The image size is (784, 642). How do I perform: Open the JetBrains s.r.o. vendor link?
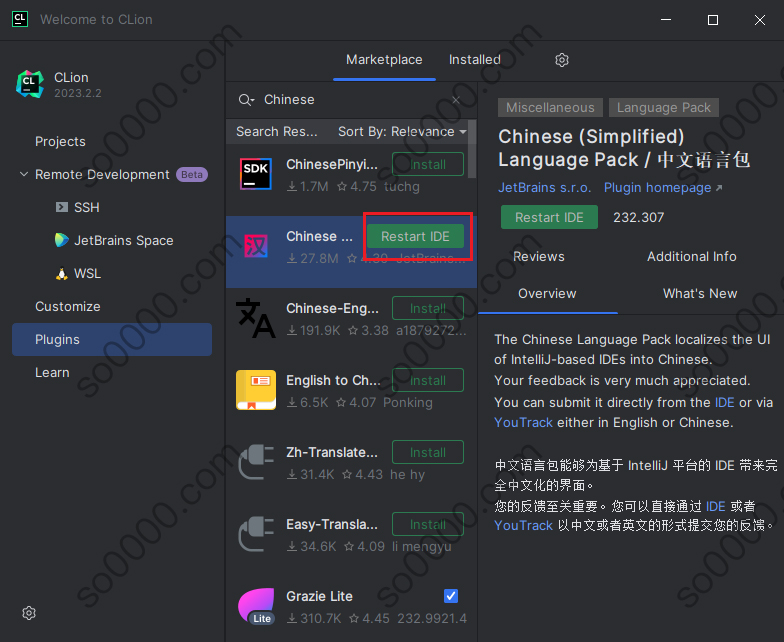544,188
